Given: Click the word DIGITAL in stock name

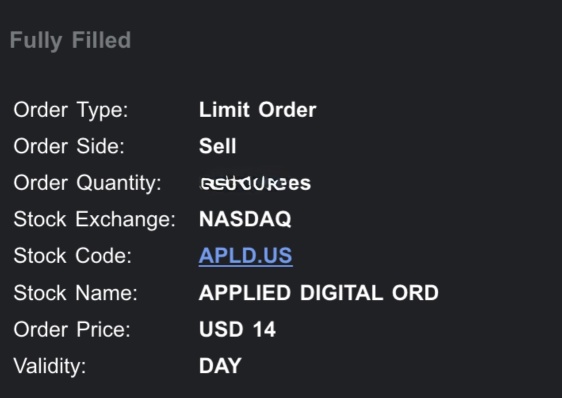Looking at the screenshot, I should pos(342,293).
